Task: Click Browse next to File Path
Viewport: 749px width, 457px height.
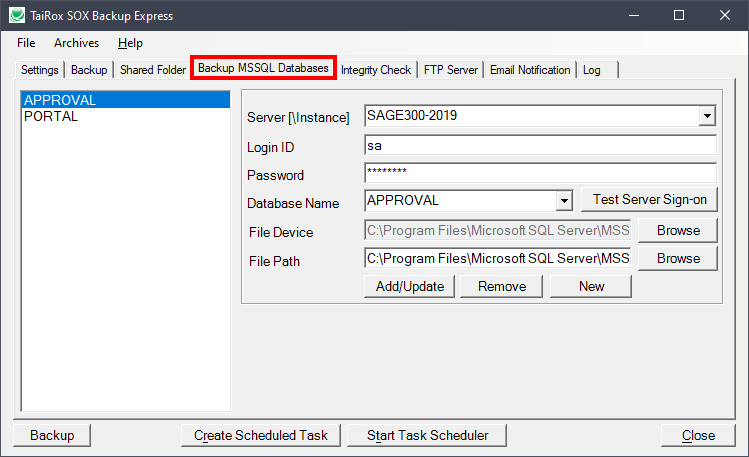Action: (678, 258)
